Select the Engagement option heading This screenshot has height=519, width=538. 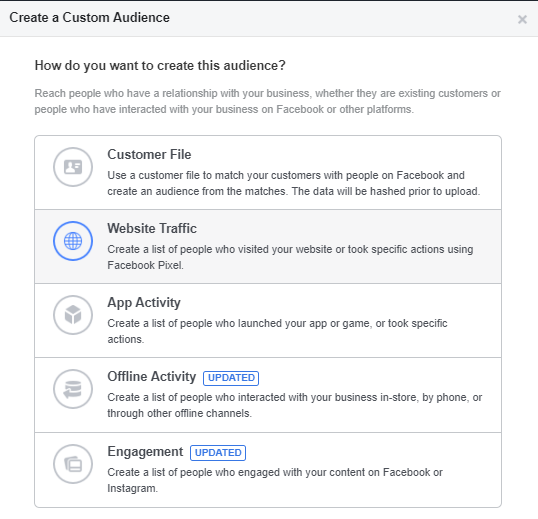tap(145, 452)
